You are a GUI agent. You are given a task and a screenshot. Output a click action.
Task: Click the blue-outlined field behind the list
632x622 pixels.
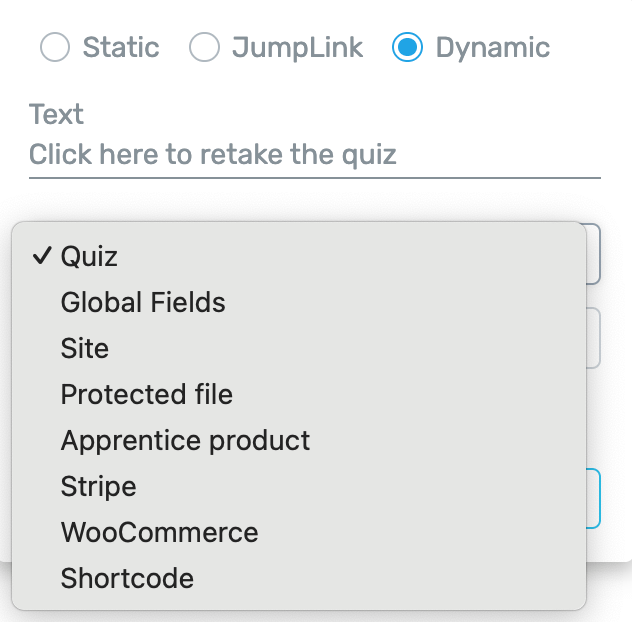click(592, 498)
